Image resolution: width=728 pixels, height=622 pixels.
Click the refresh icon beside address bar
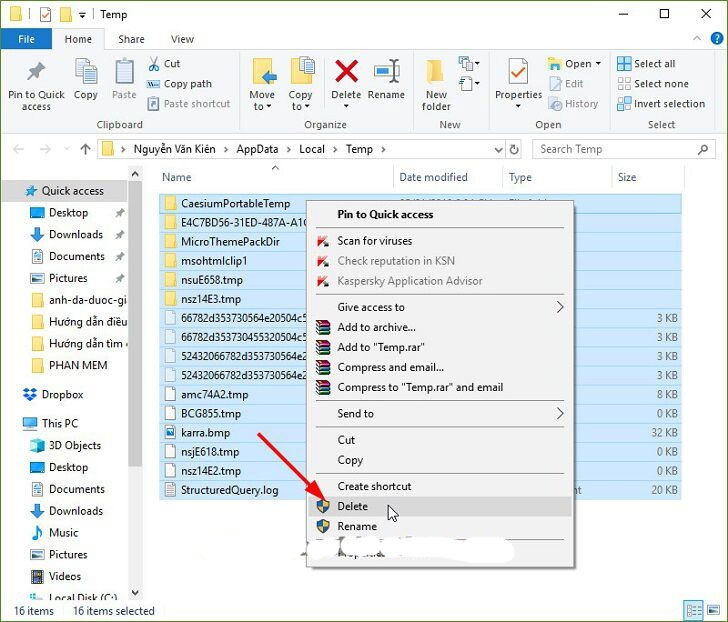(514, 149)
